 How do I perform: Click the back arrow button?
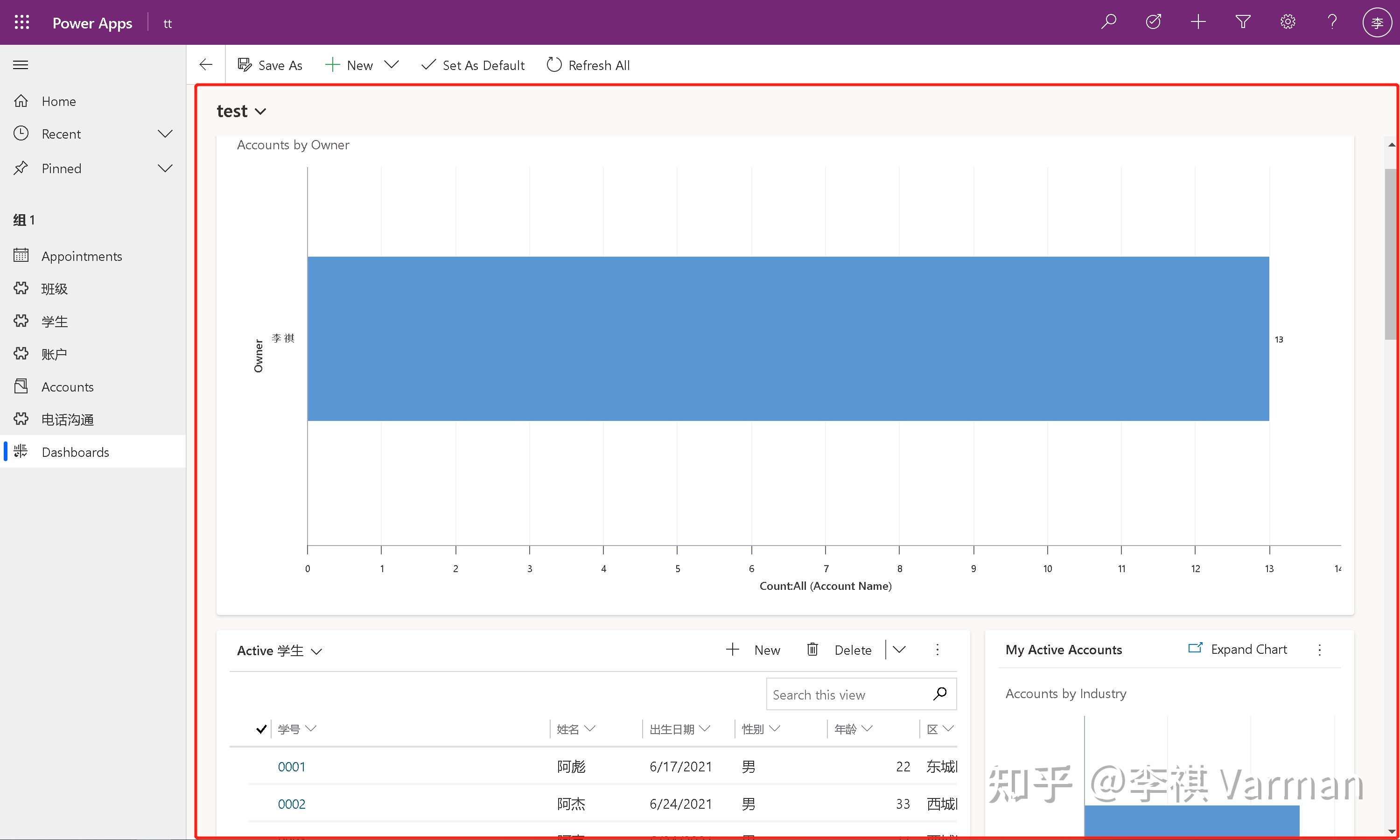206,65
